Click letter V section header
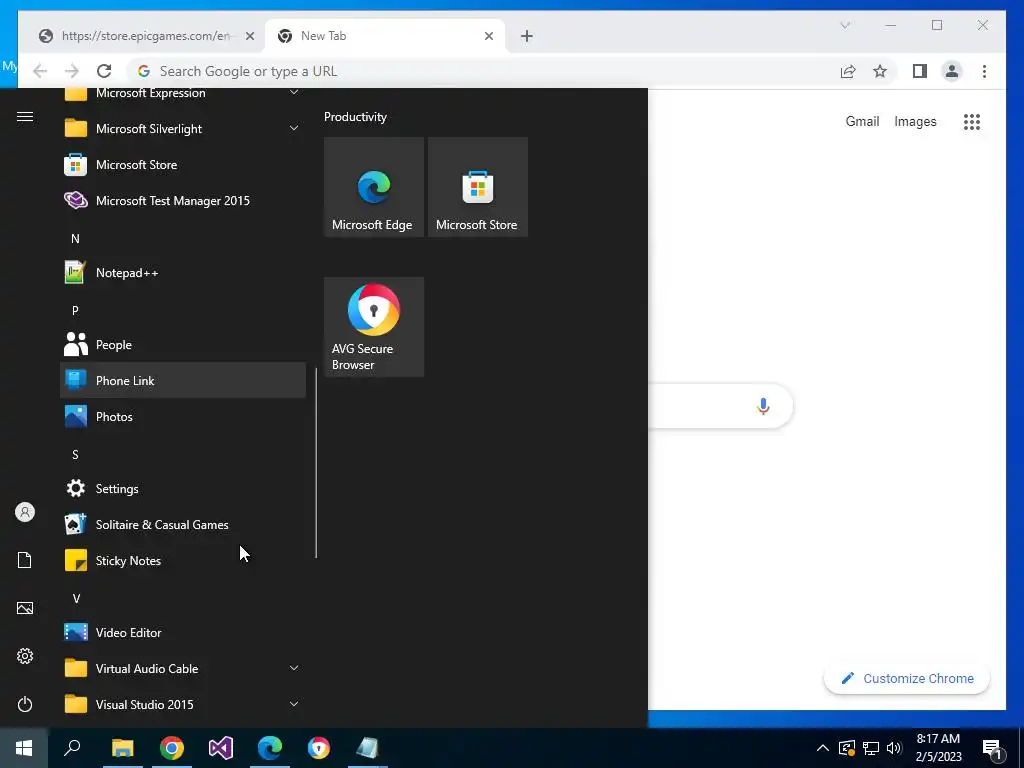 pyautogui.click(x=76, y=598)
